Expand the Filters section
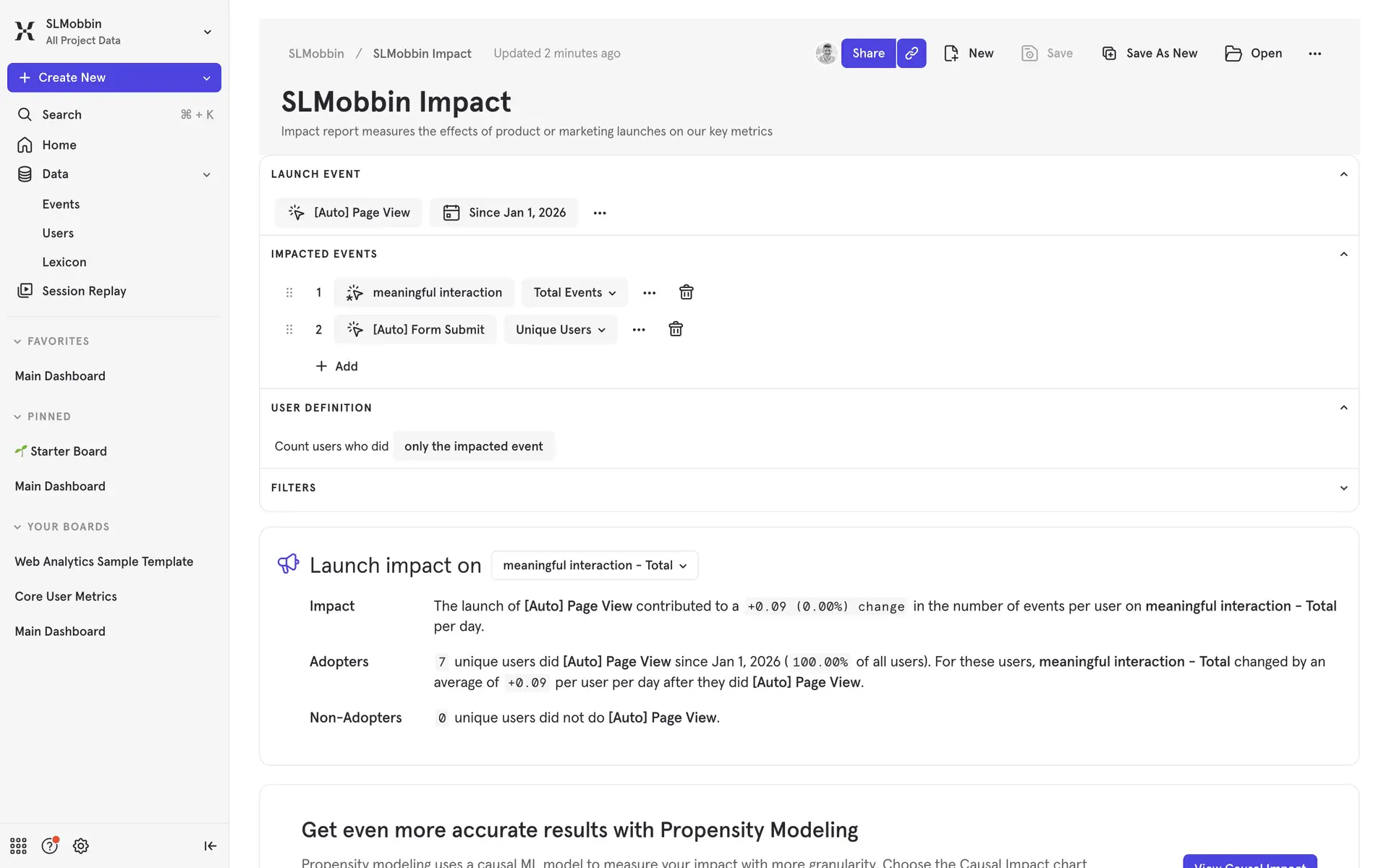 (x=1343, y=488)
